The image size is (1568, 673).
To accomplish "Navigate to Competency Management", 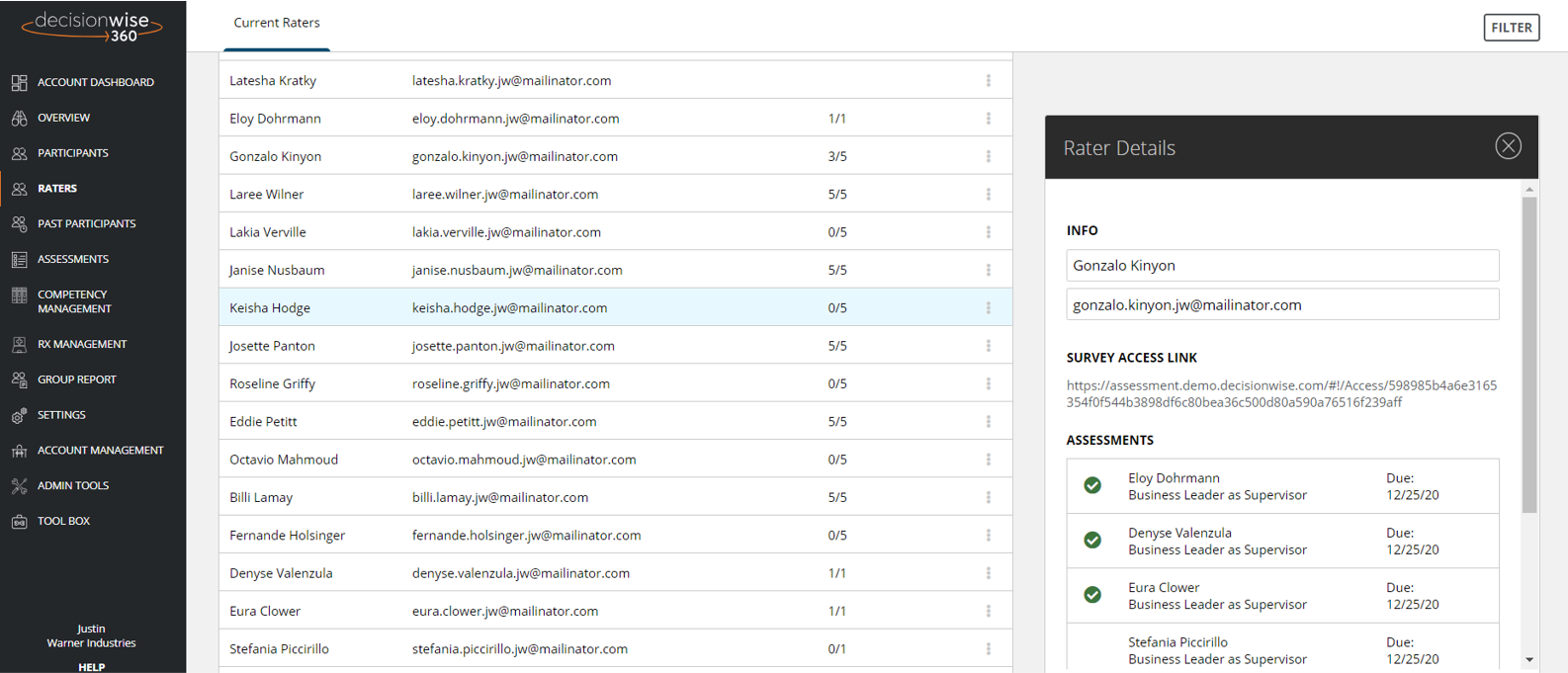I will (74, 301).
